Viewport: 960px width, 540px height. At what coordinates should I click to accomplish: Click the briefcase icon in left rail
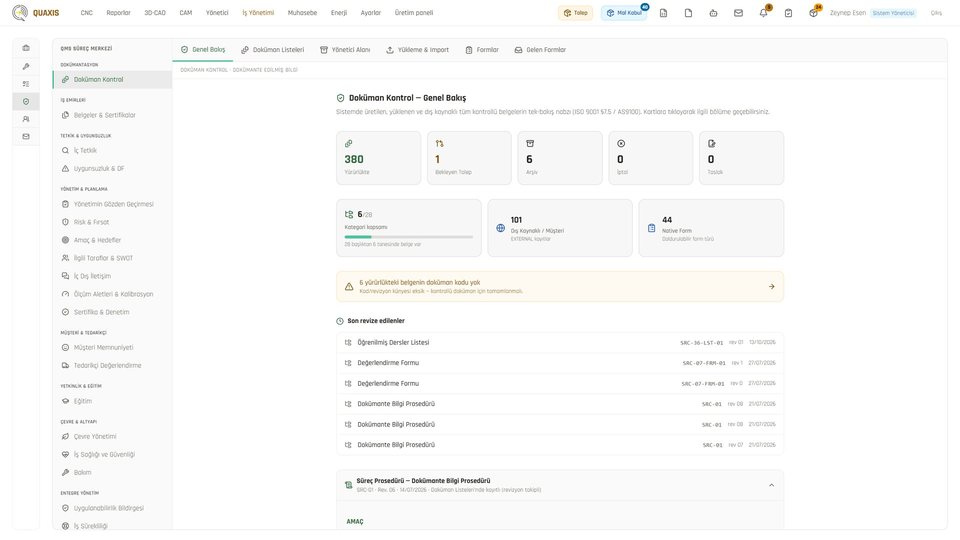click(26, 48)
